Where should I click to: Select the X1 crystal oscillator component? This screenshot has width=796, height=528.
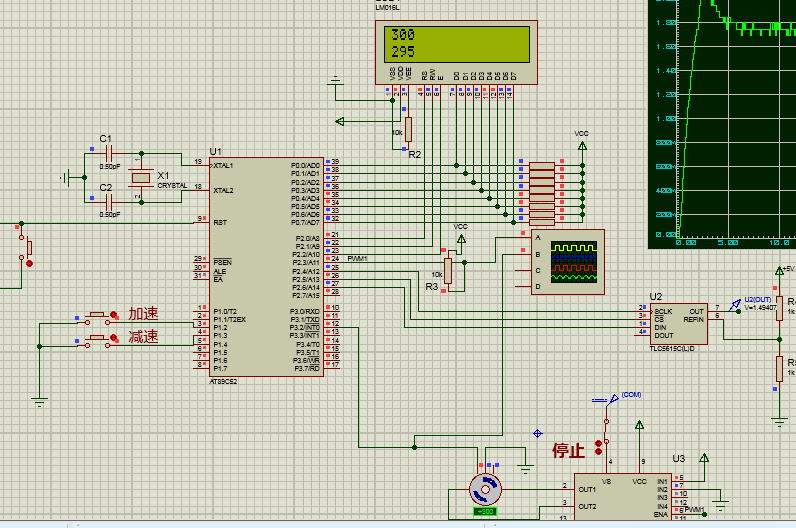tap(142, 179)
